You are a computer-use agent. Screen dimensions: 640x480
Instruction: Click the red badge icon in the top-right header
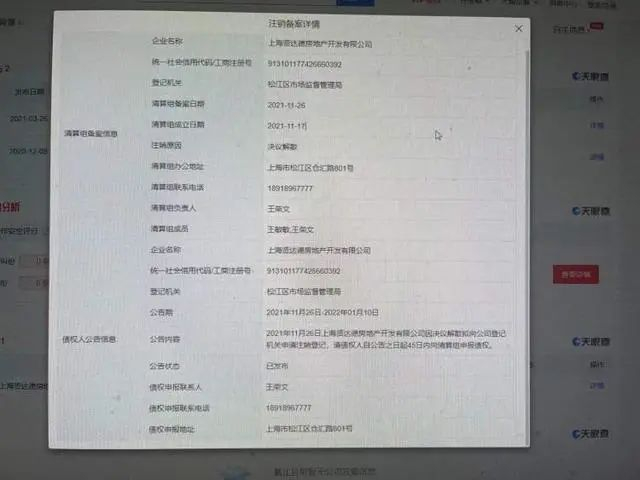click(x=596, y=27)
